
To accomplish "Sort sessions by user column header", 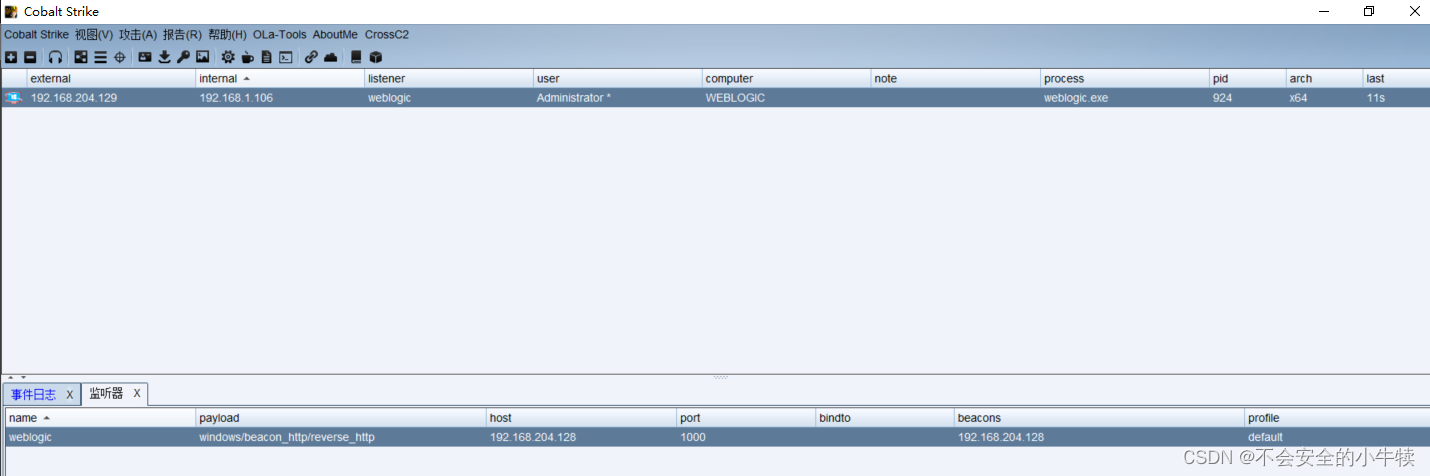I will coord(618,78).
